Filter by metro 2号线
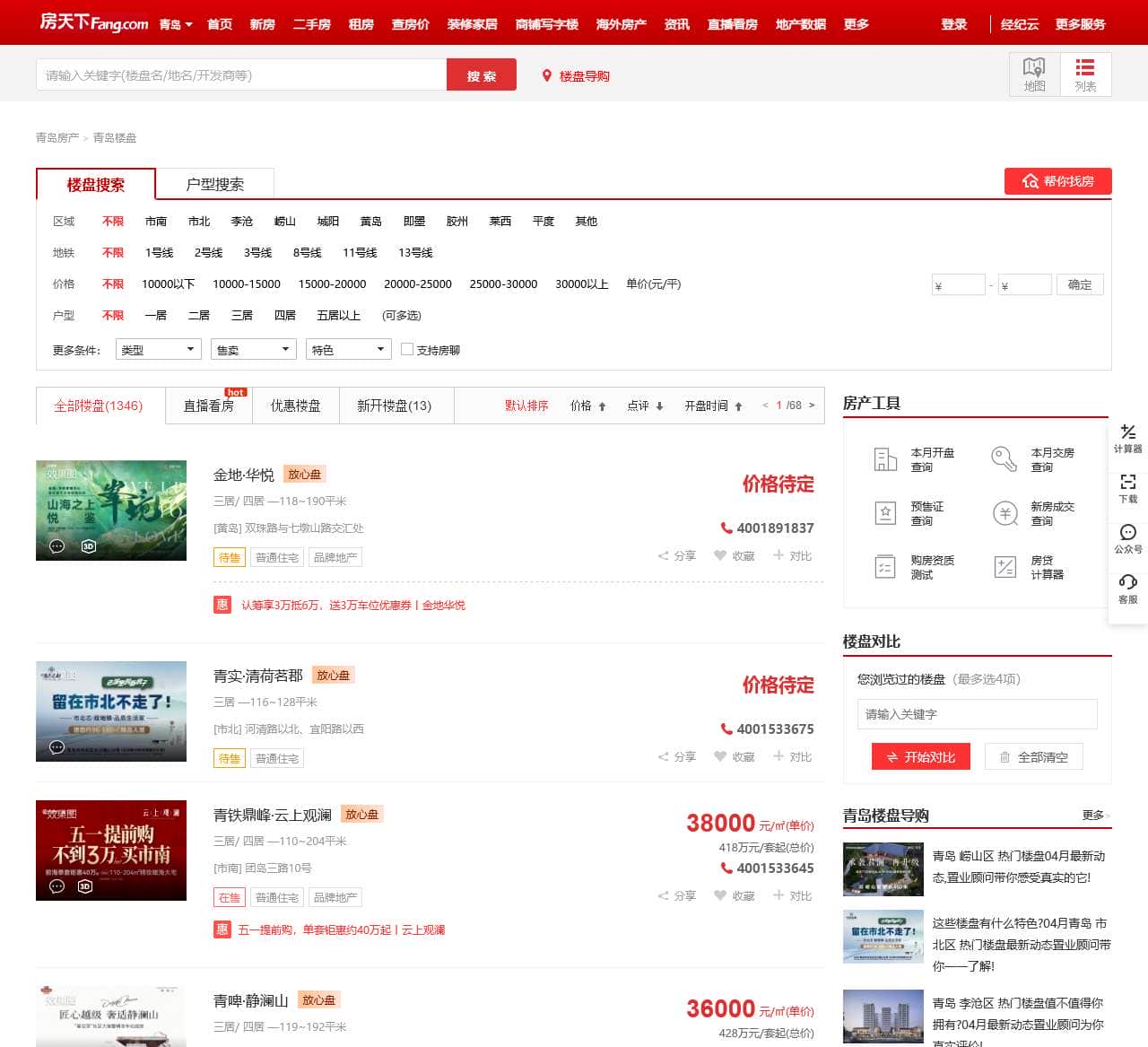The image size is (1148, 1047). (x=209, y=253)
